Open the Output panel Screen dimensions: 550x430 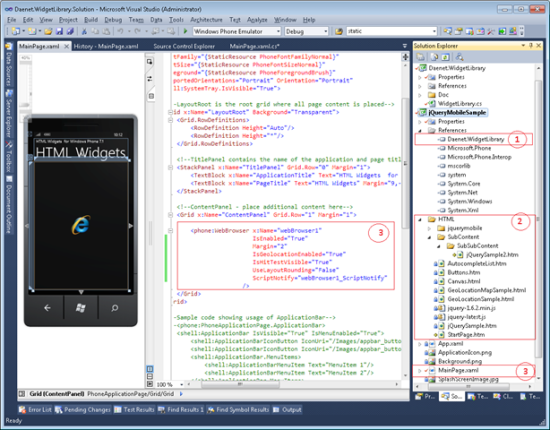pos(287,409)
